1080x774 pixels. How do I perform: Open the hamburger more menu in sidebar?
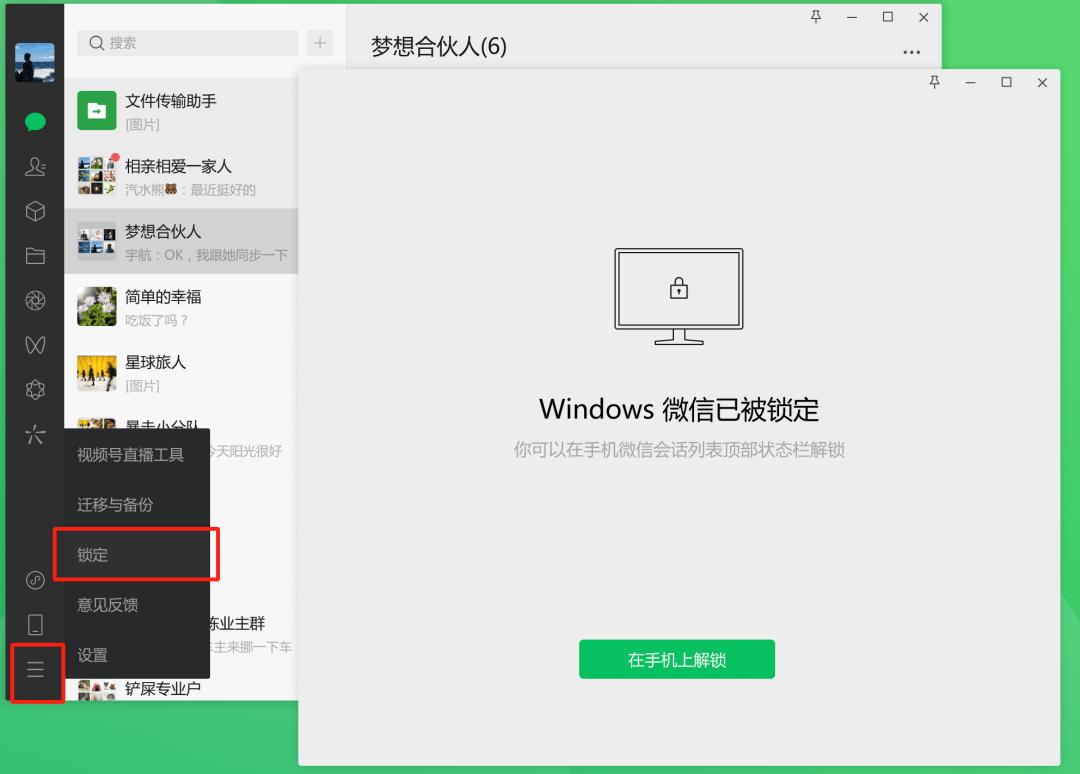click(35, 672)
